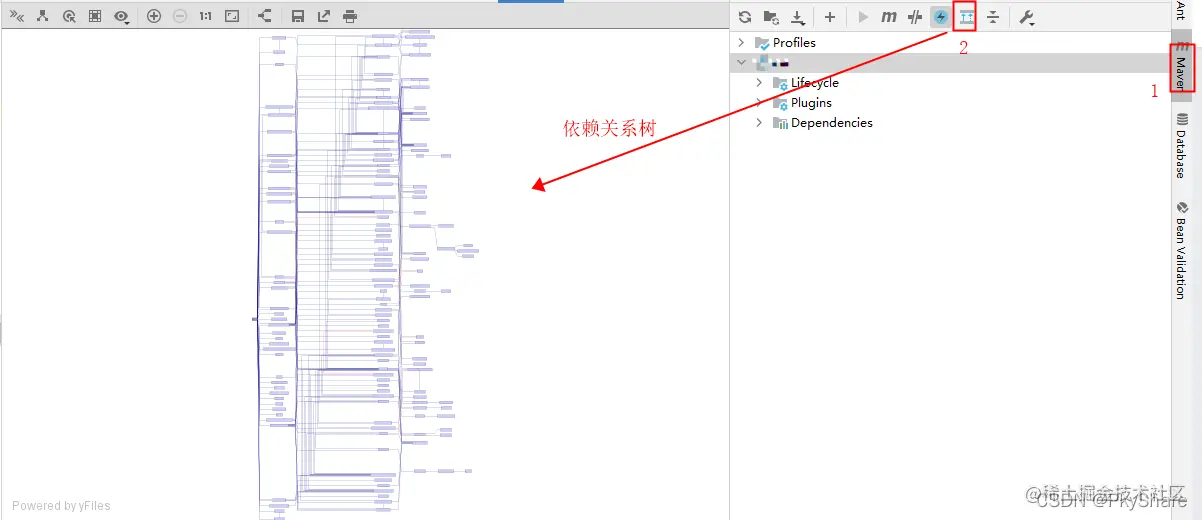Expand the Dependencies node
The height and width of the screenshot is (520, 1202).
(x=759, y=123)
